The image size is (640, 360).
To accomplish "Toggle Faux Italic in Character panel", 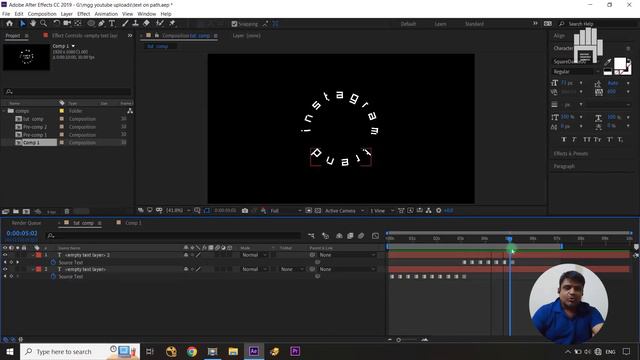I will tap(574, 140).
